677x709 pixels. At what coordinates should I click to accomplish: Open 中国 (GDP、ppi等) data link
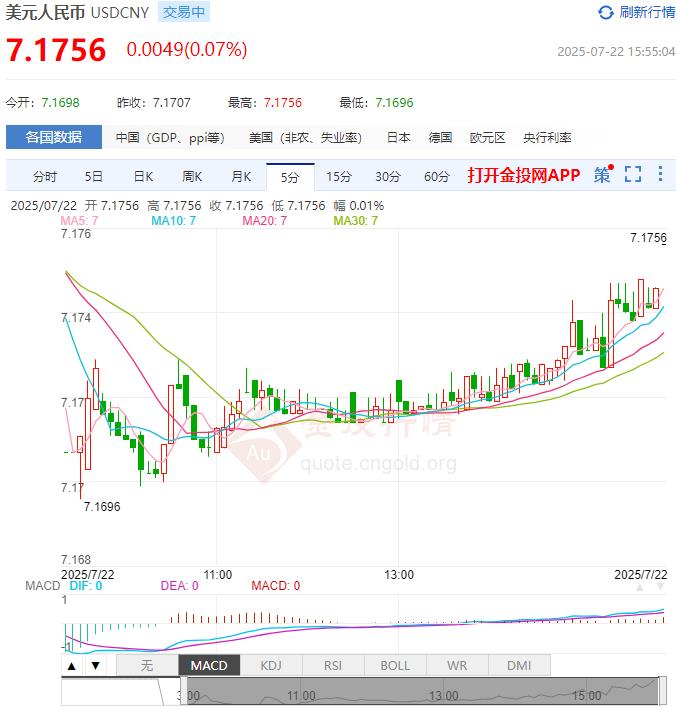pos(170,137)
